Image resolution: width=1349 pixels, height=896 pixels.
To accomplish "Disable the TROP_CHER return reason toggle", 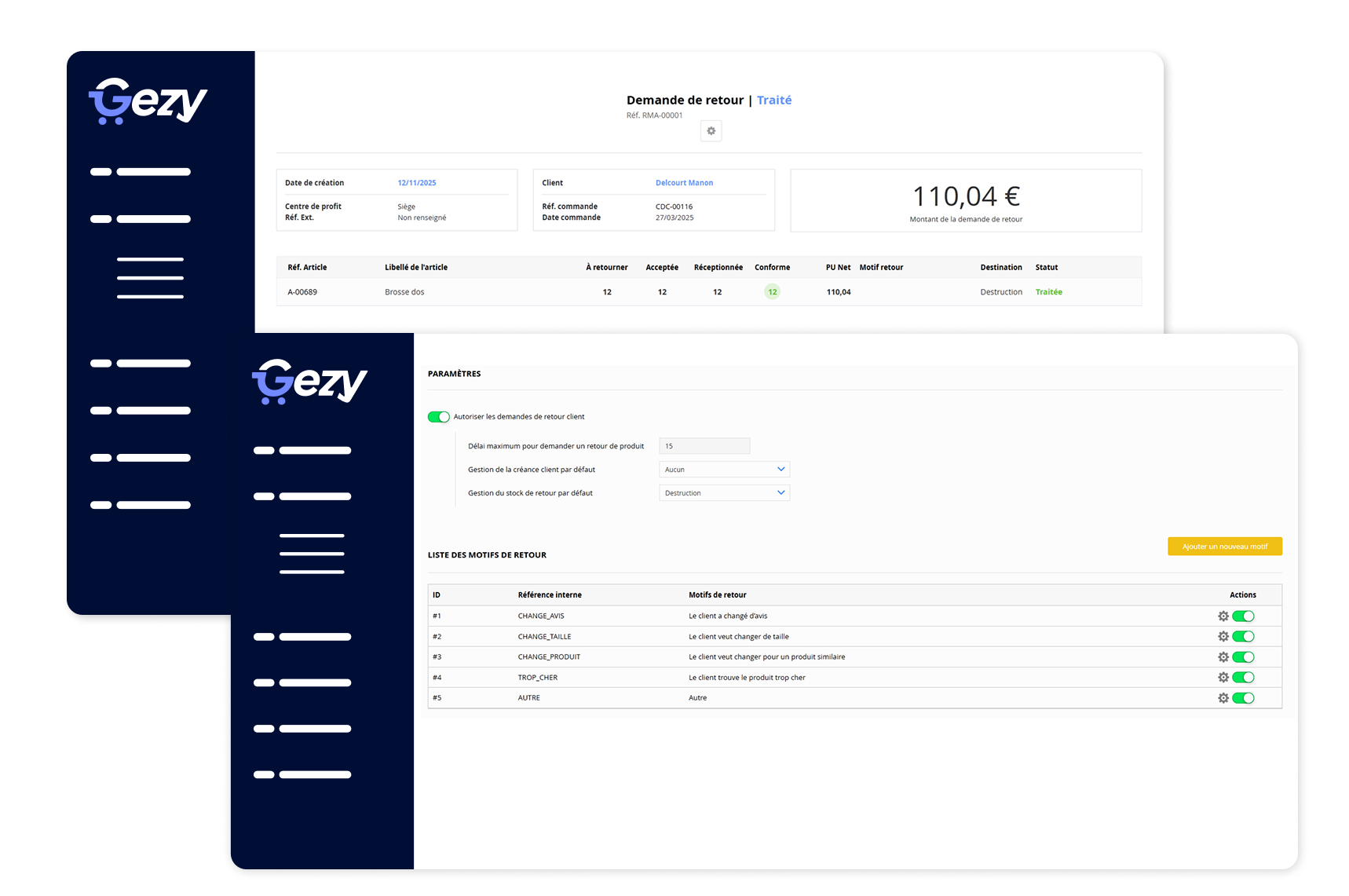I will click(x=1243, y=678).
